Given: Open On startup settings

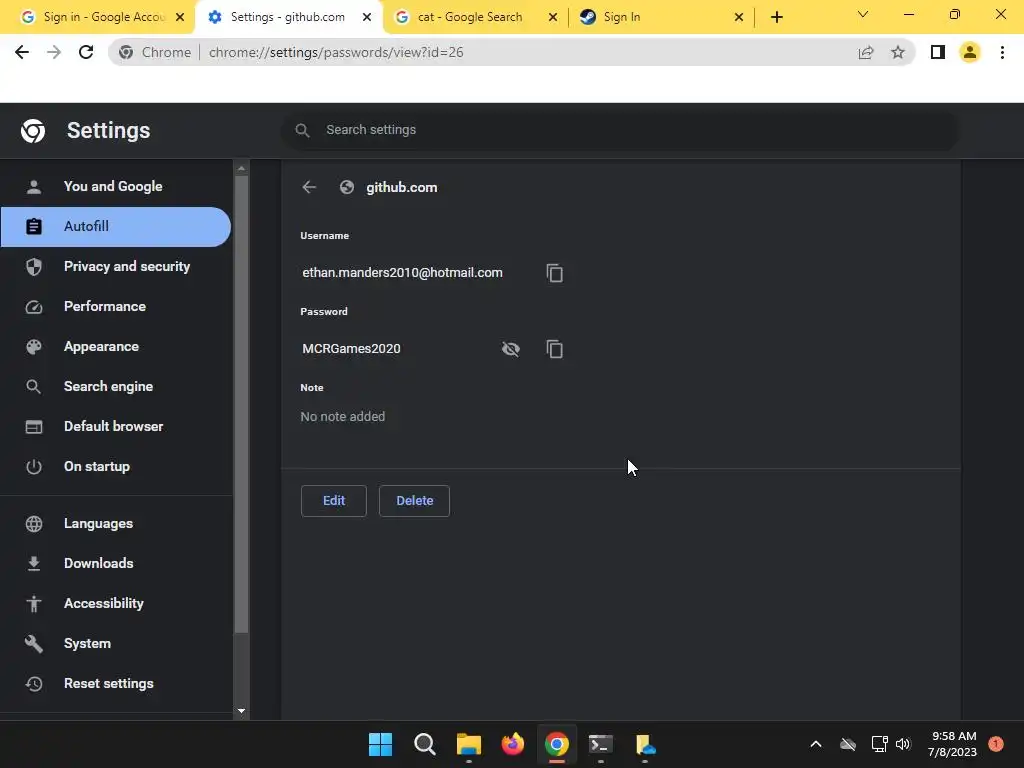Looking at the screenshot, I should coord(116,466).
